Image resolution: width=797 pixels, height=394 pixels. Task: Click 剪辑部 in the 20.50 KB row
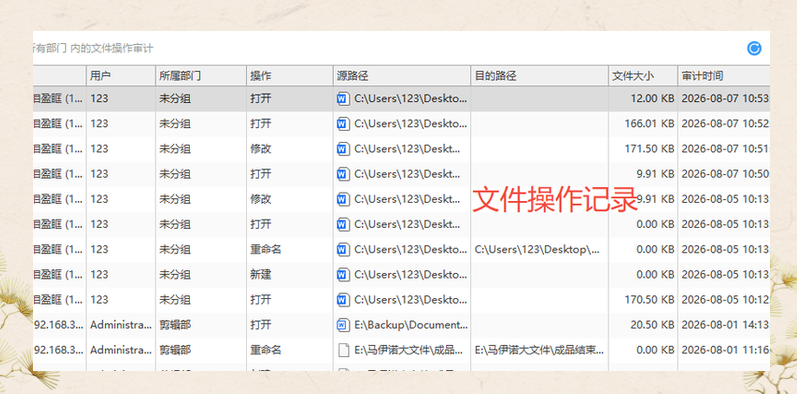pos(175,325)
